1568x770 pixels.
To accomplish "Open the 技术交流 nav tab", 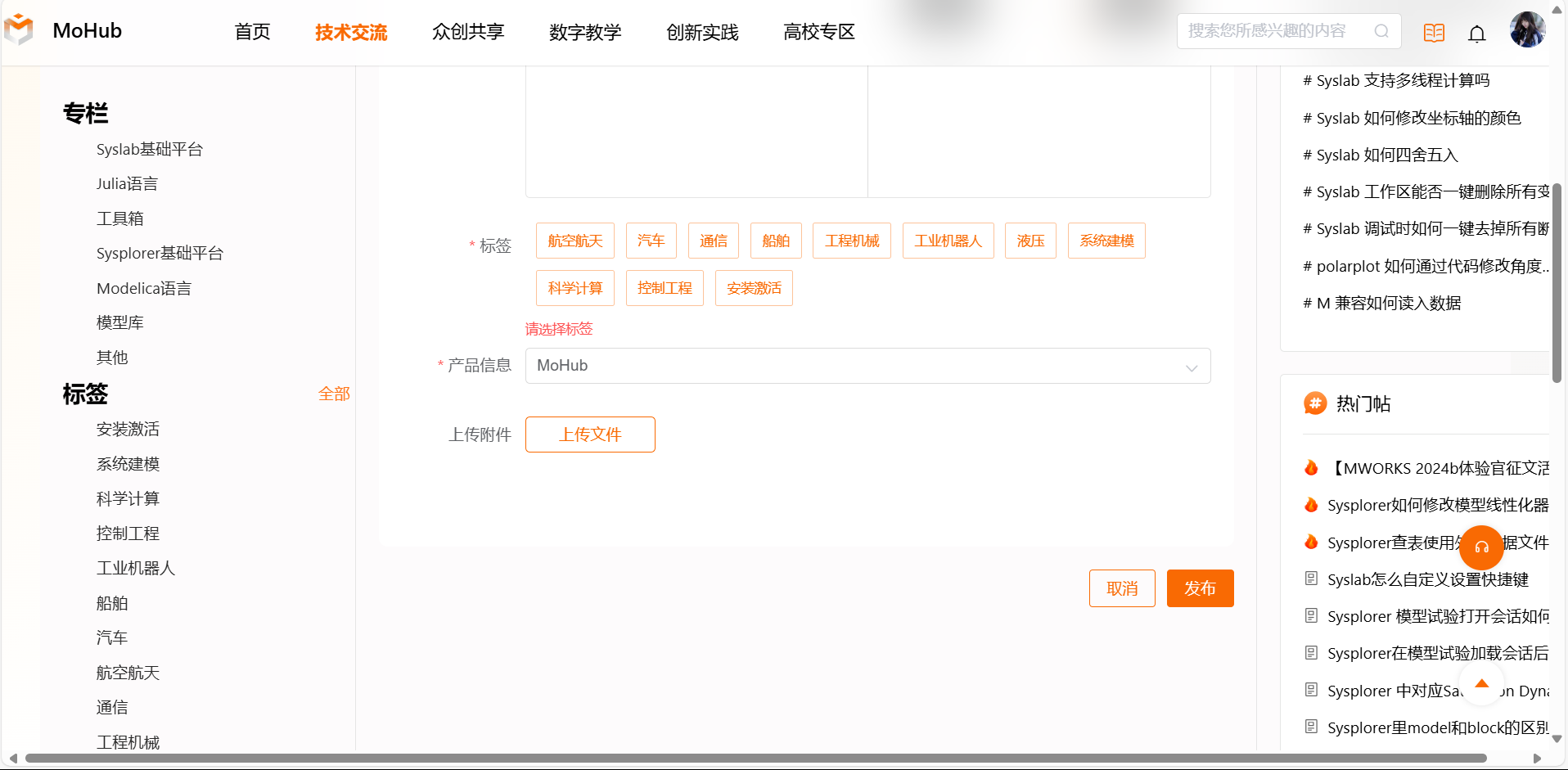I will (351, 32).
